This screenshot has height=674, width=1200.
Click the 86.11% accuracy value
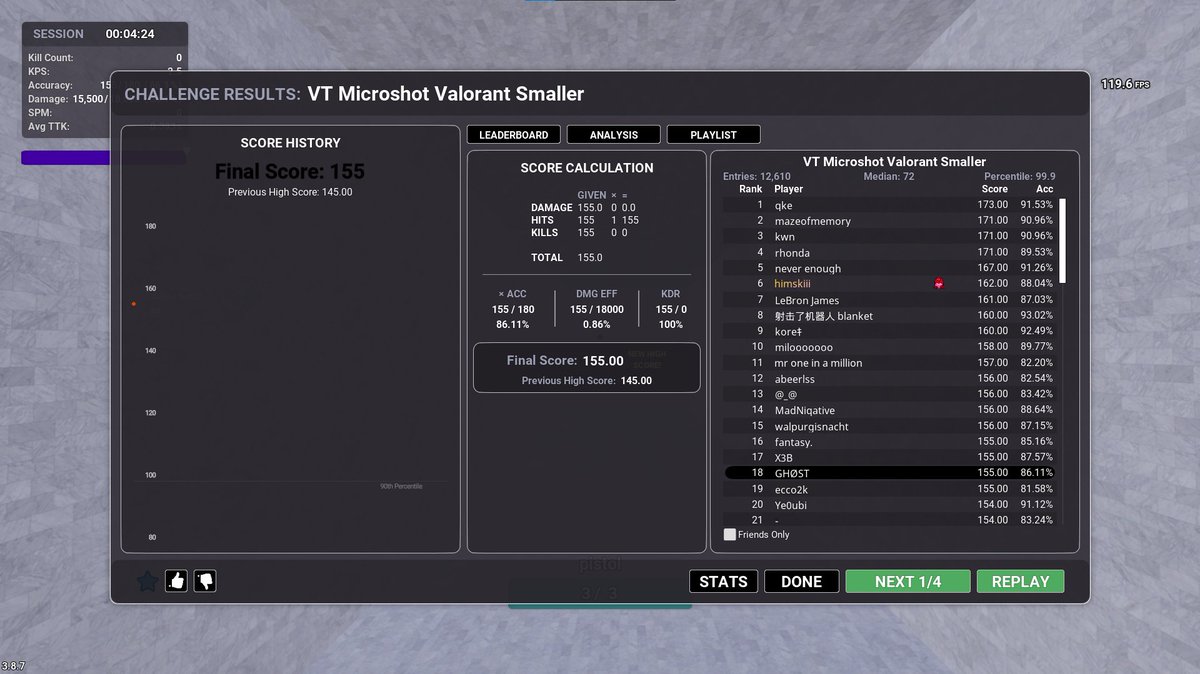click(x=512, y=325)
